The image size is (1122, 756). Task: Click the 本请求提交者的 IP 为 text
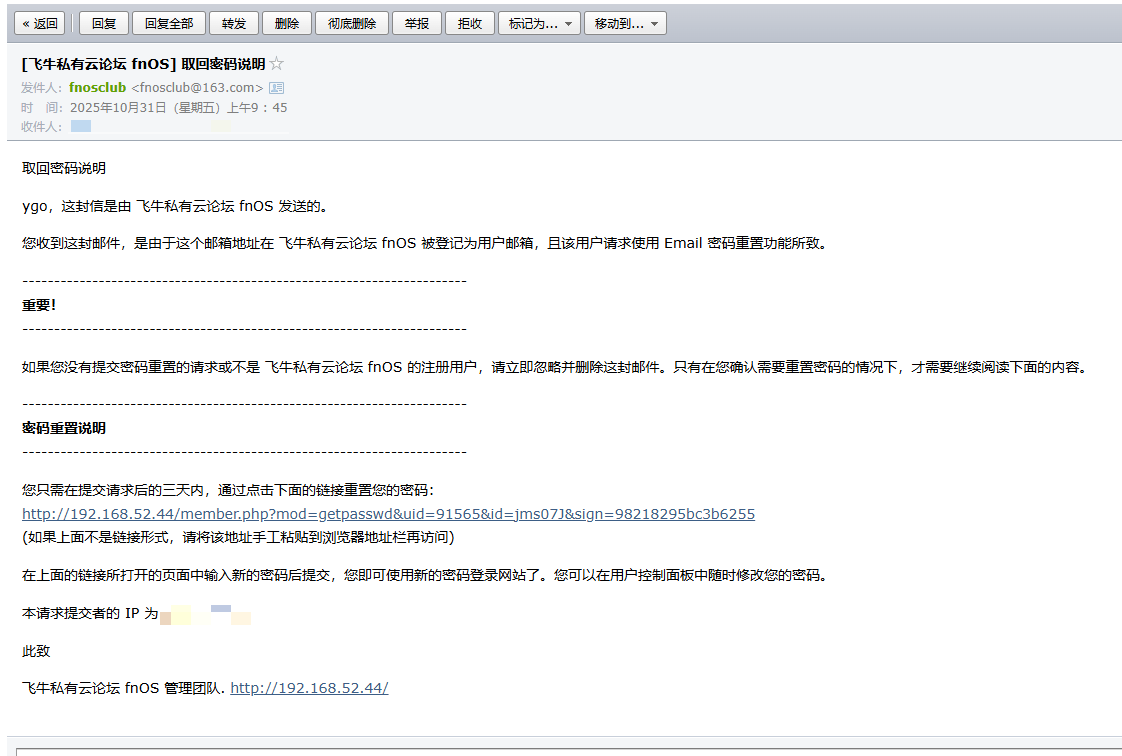(89, 613)
